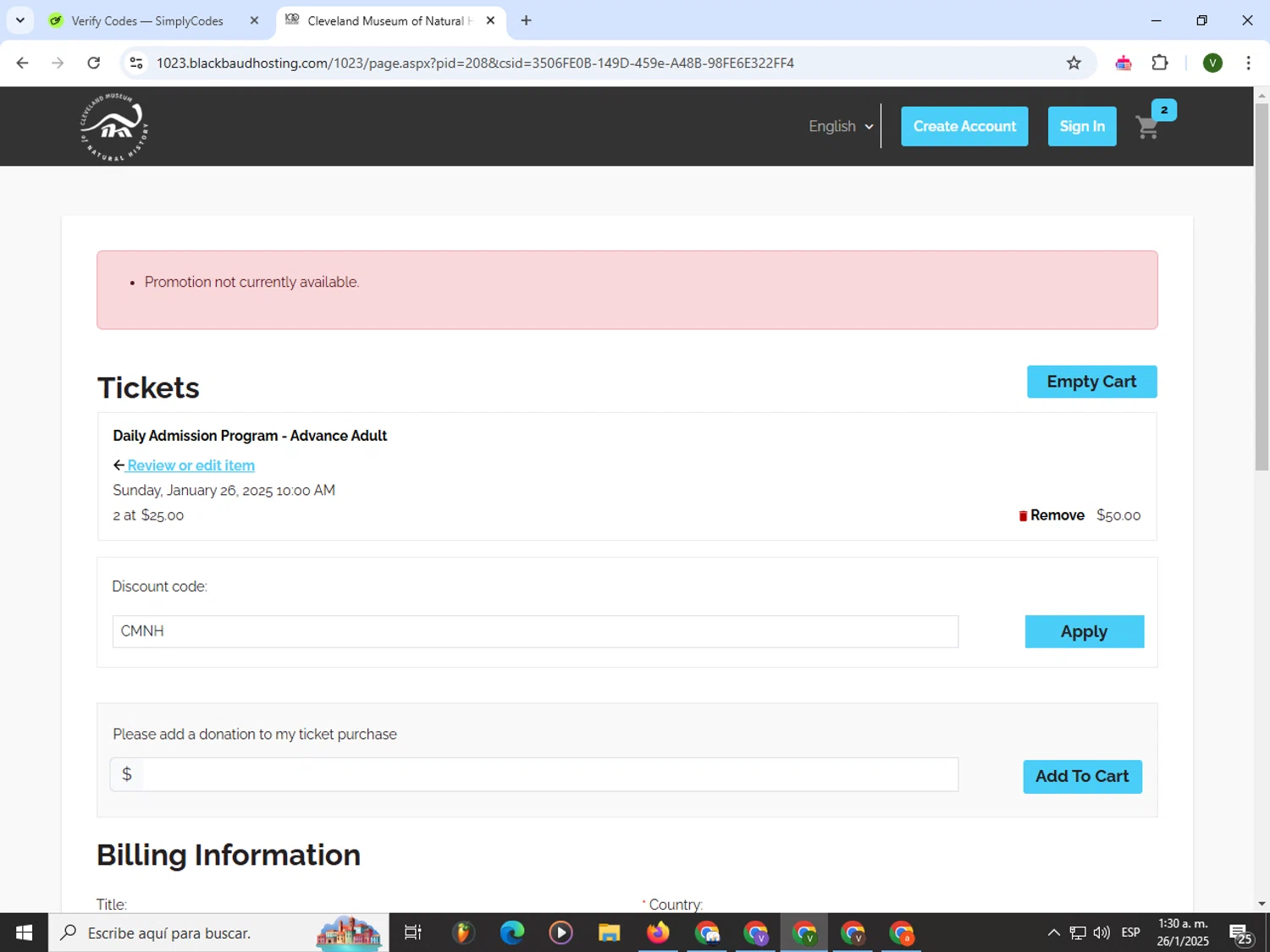Open Windows Start menu

point(24,933)
